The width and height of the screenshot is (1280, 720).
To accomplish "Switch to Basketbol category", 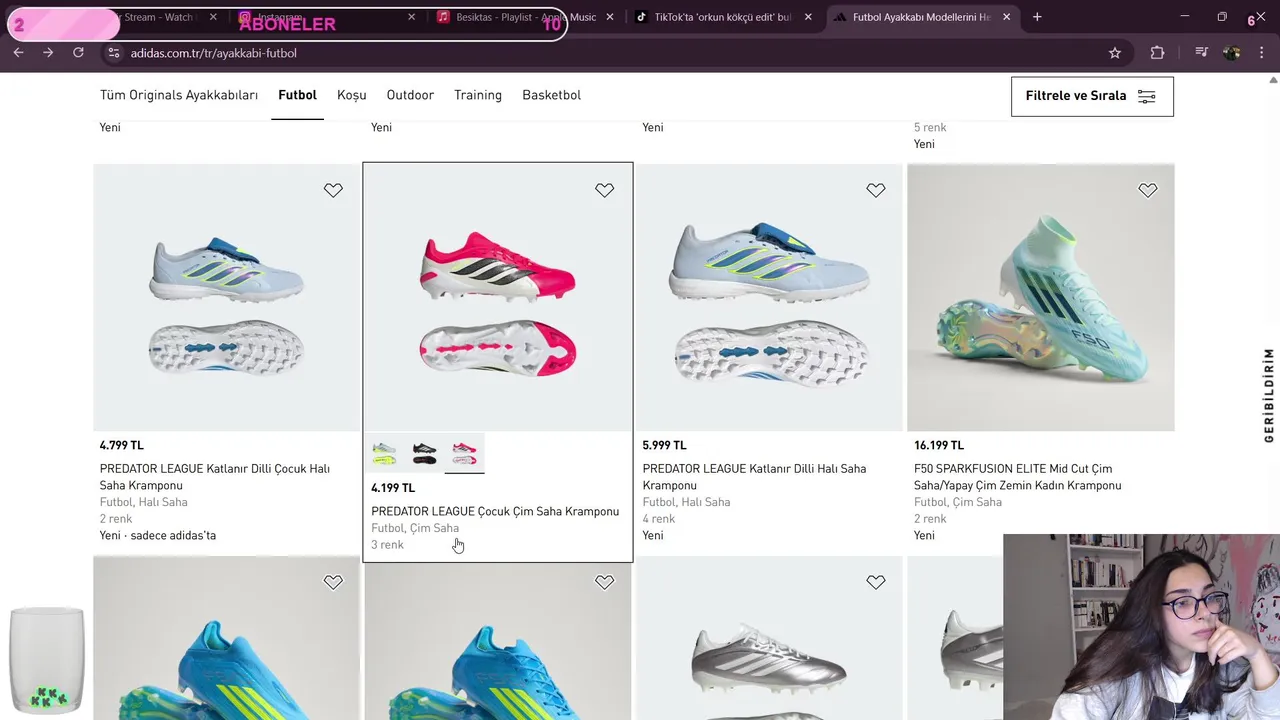I will 551,95.
